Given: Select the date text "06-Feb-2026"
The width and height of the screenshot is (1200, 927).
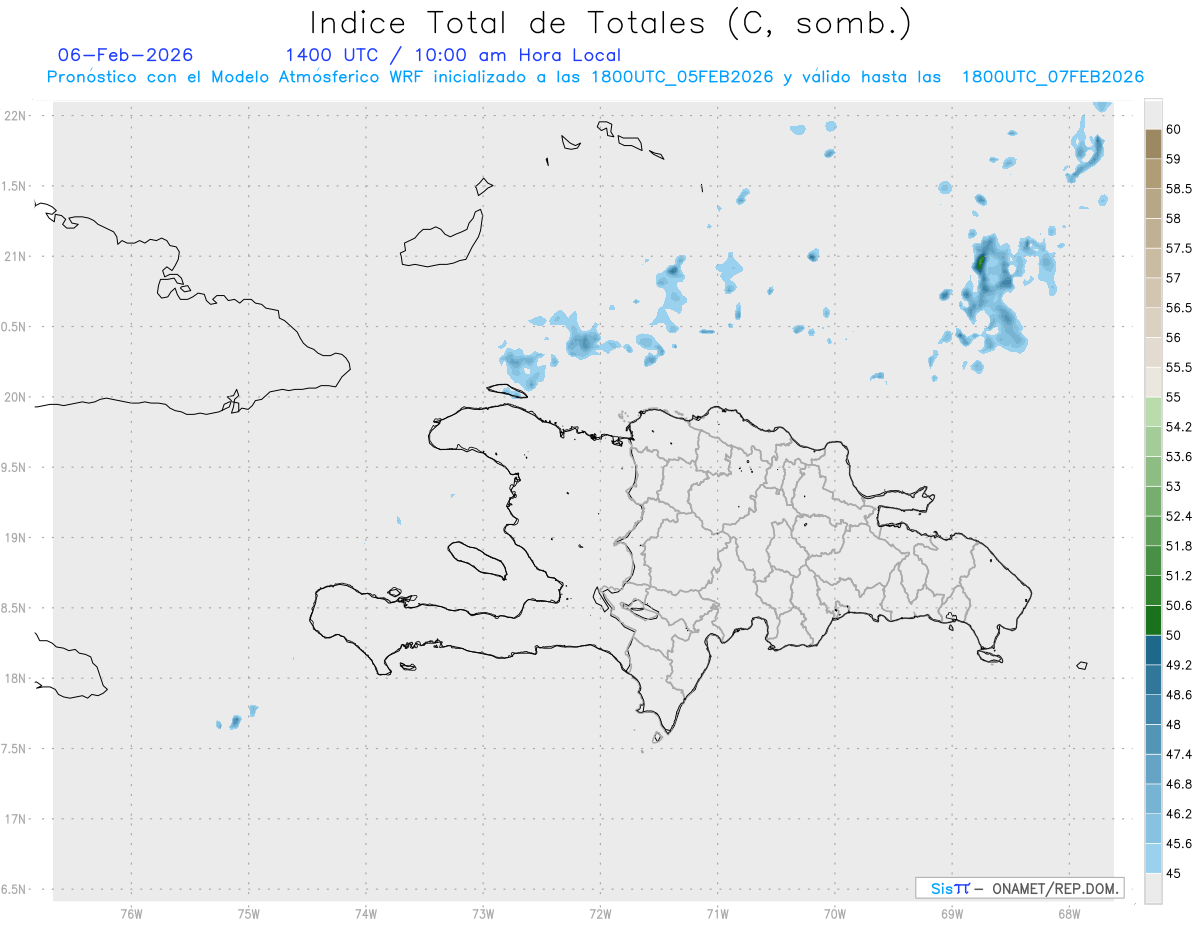Looking at the screenshot, I should pyautogui.click(x=126, y=55).
